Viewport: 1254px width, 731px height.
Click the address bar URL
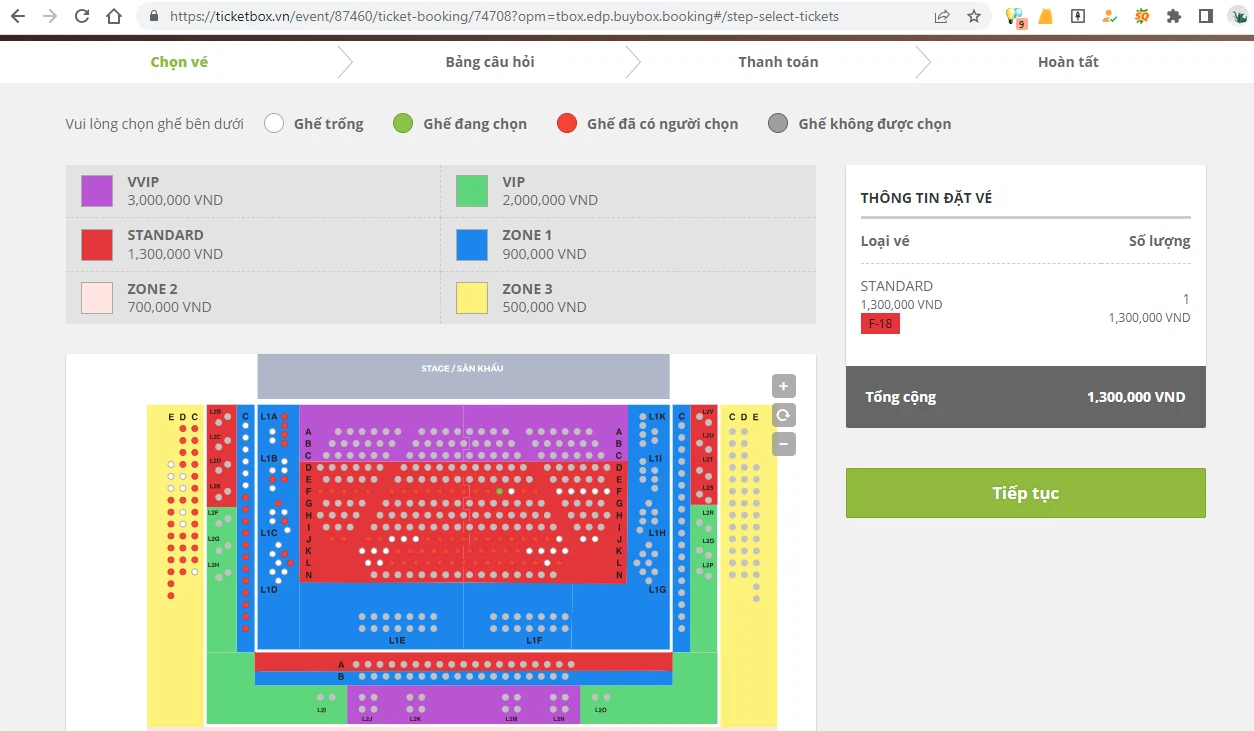(504, 16)
